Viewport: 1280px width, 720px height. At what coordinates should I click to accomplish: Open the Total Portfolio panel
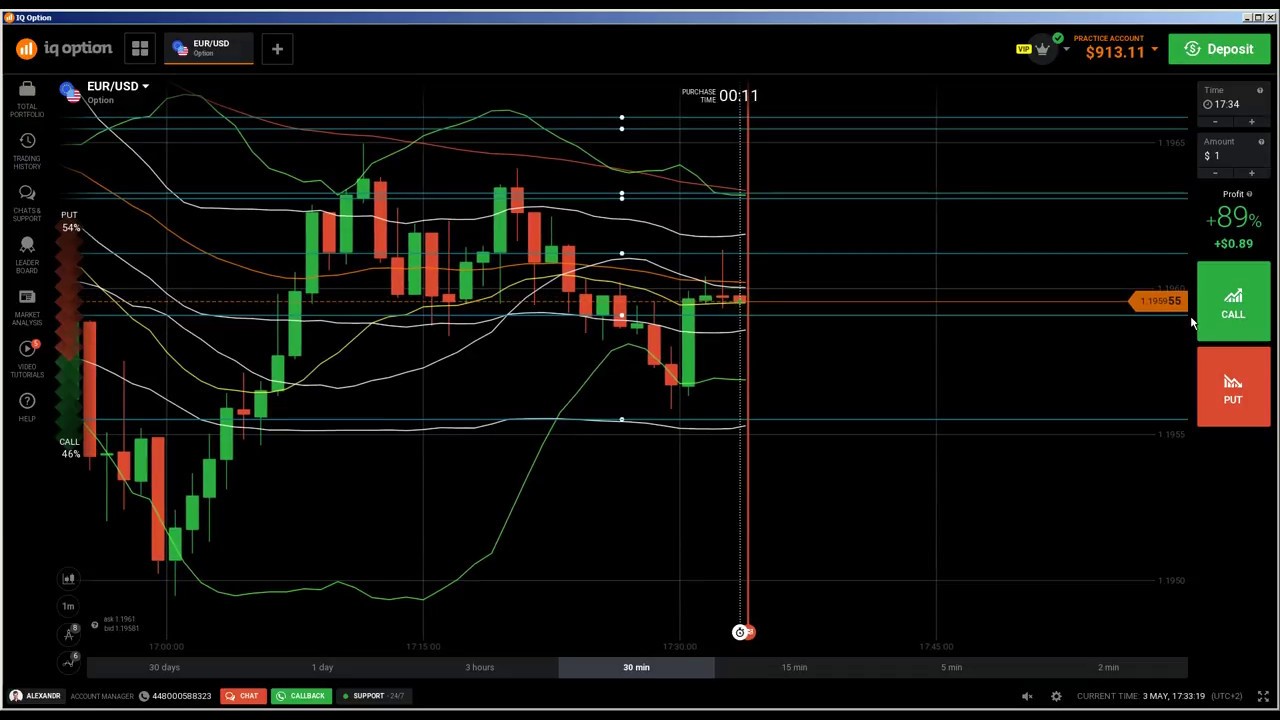(x=27, y=98)
